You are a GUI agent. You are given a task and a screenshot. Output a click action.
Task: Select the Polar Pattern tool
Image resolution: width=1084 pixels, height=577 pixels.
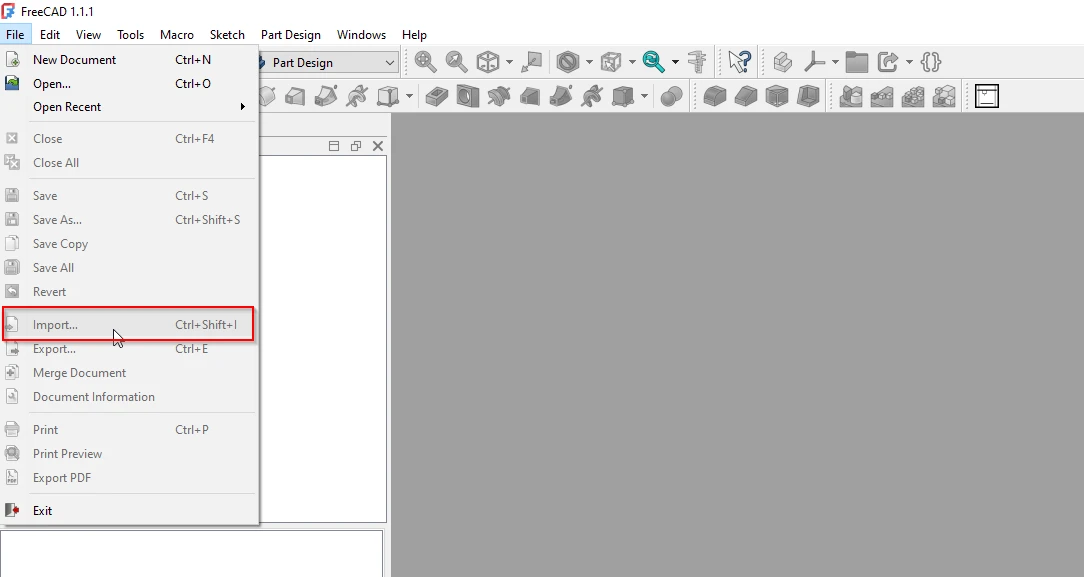coord(913,96)
